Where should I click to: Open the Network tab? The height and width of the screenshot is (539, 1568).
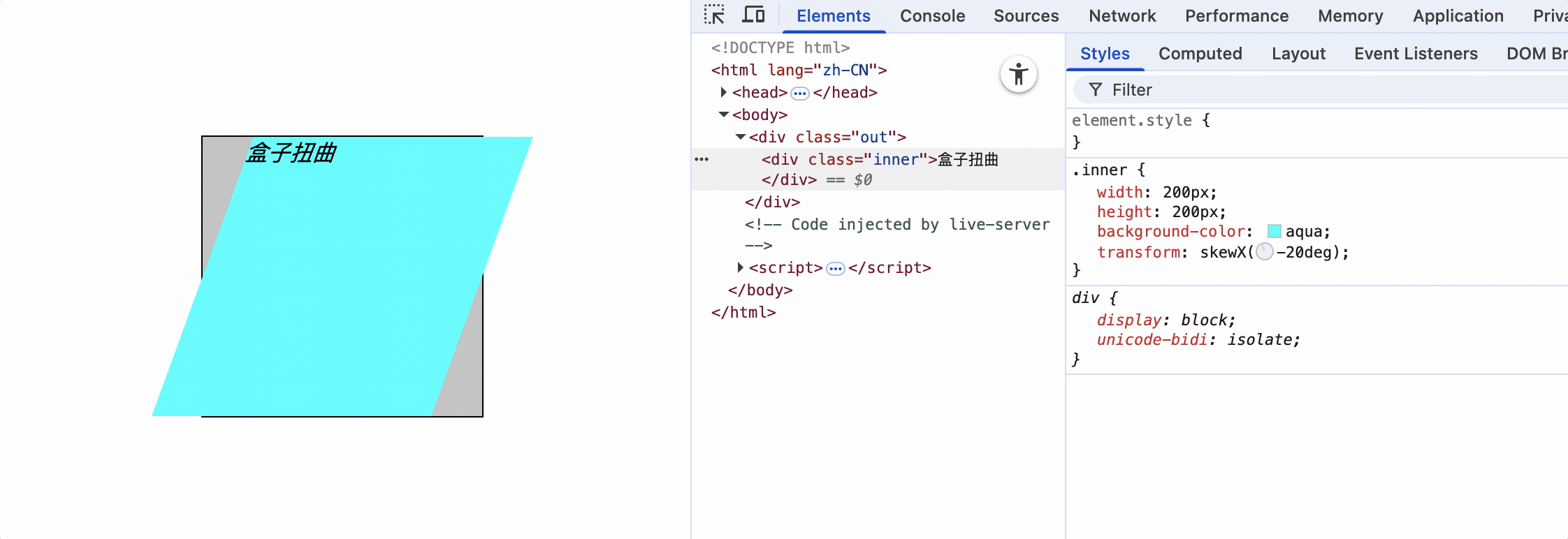pos(1122,16)
